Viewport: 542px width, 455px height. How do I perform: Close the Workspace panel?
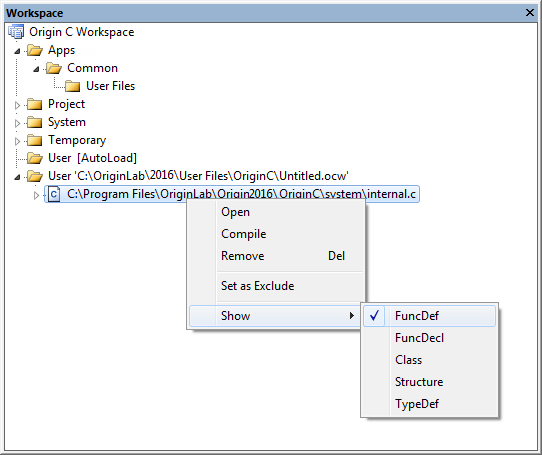[x=530, y=13]
